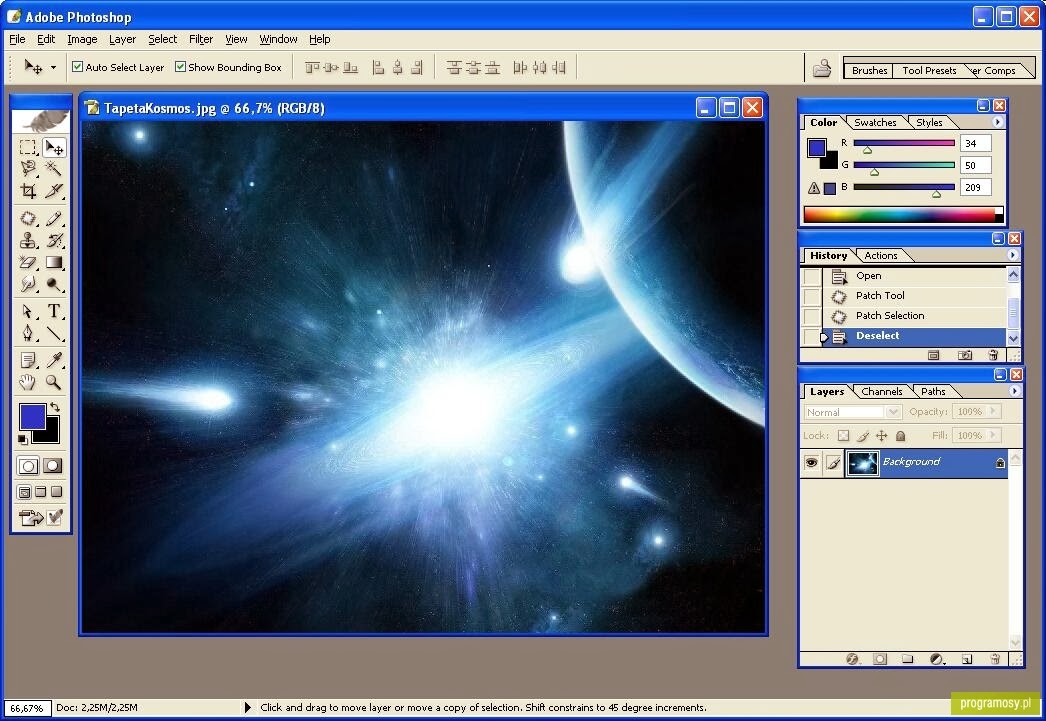The height and width of the screenshot is (721, 1046).
Task: Toggle history brush source for Patch Tool state
Action: coord(811,296)
